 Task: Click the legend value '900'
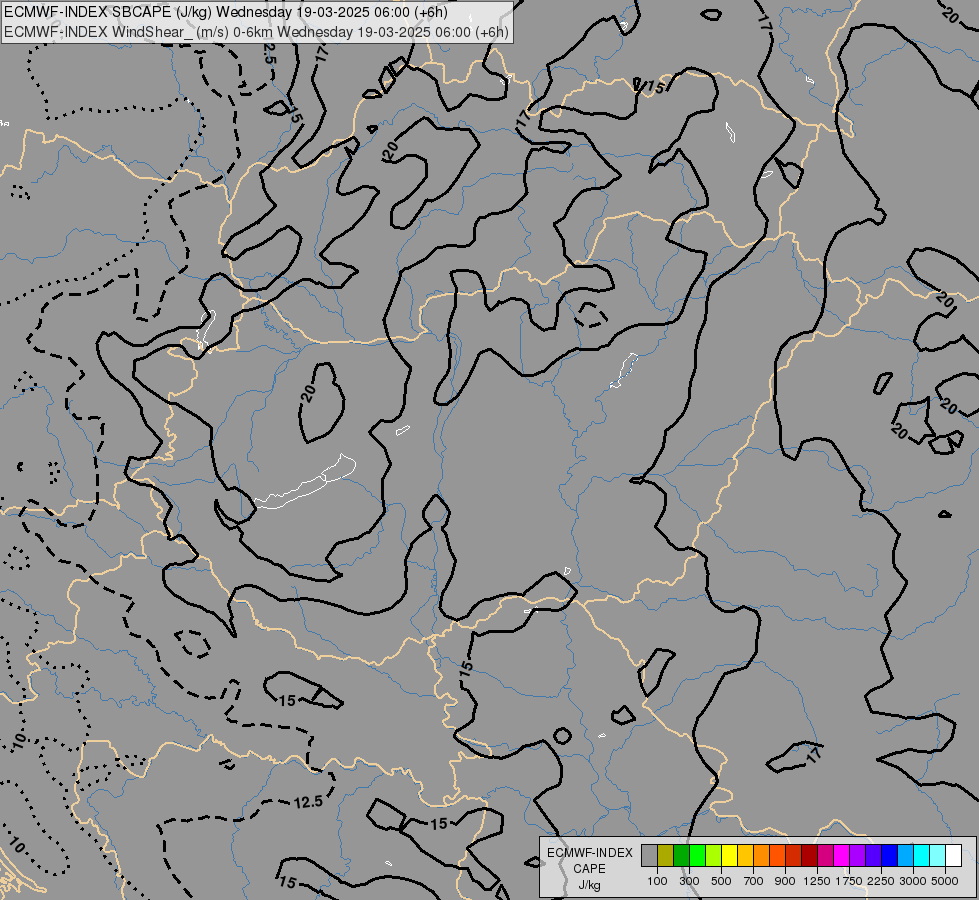(785, 881)
